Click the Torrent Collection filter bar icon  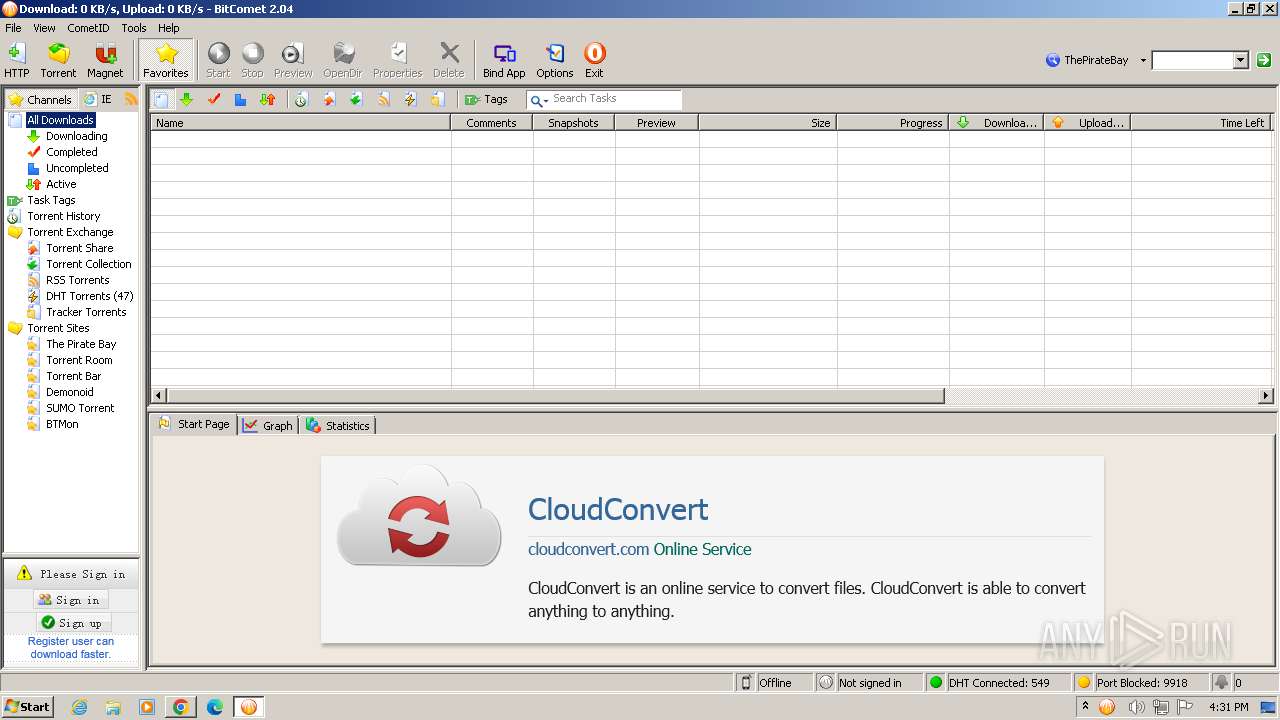pyautogui.click(x=355, y=99)
